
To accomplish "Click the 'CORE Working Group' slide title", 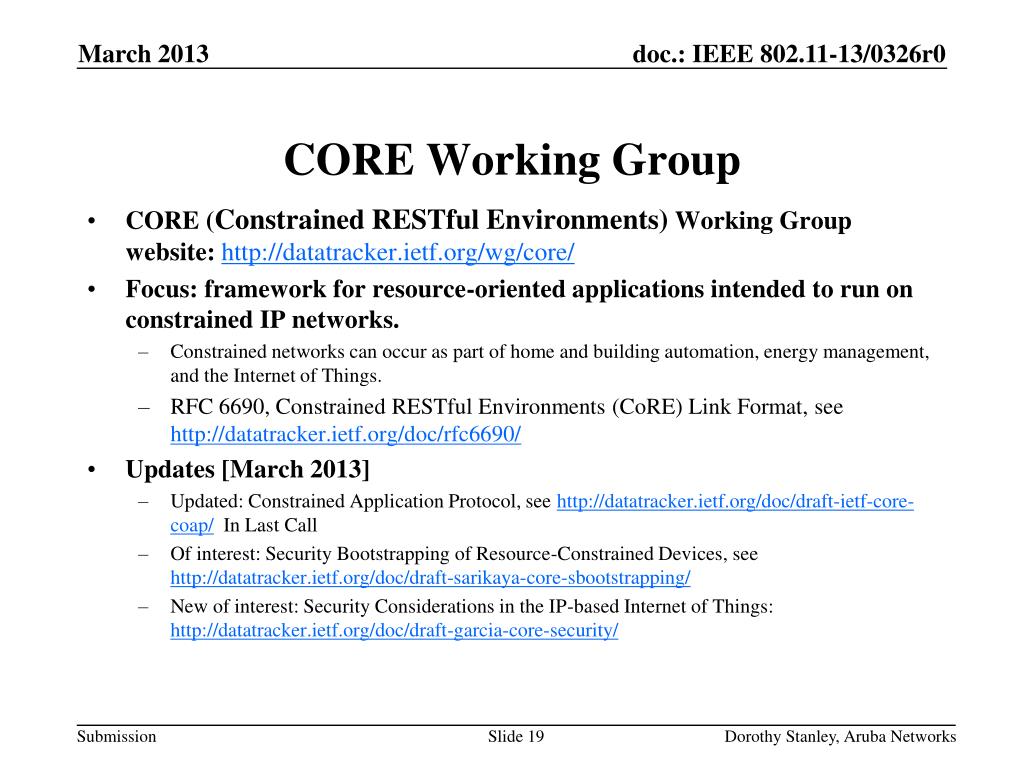I will (512, 160).
